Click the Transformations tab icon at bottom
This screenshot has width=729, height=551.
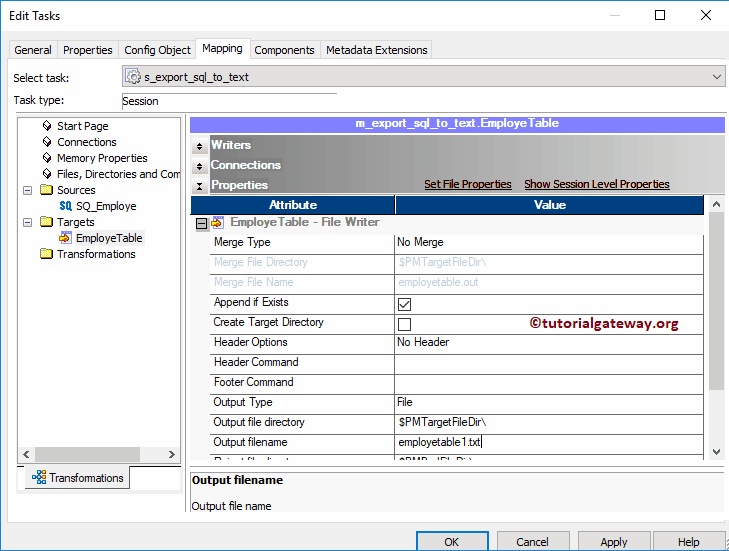[x=39, y=477]
